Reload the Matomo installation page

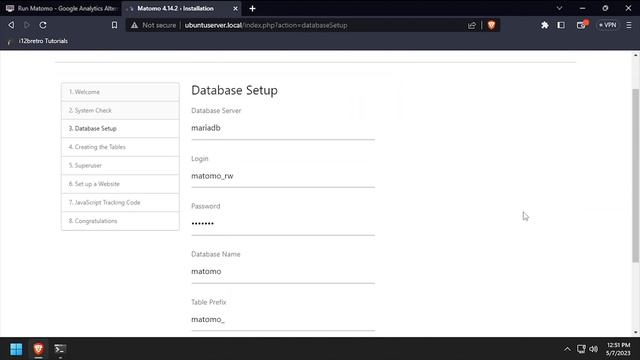(43, 25)
